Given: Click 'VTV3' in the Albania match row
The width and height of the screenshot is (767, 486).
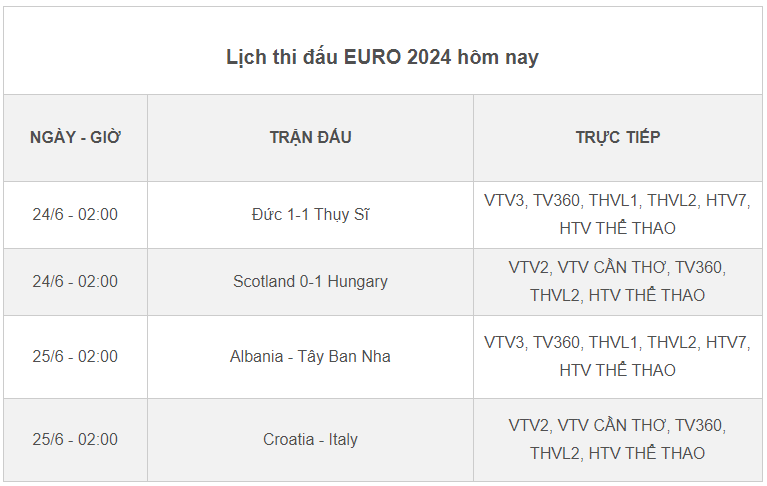Looking at the screenshot, I should pos(504,343).
